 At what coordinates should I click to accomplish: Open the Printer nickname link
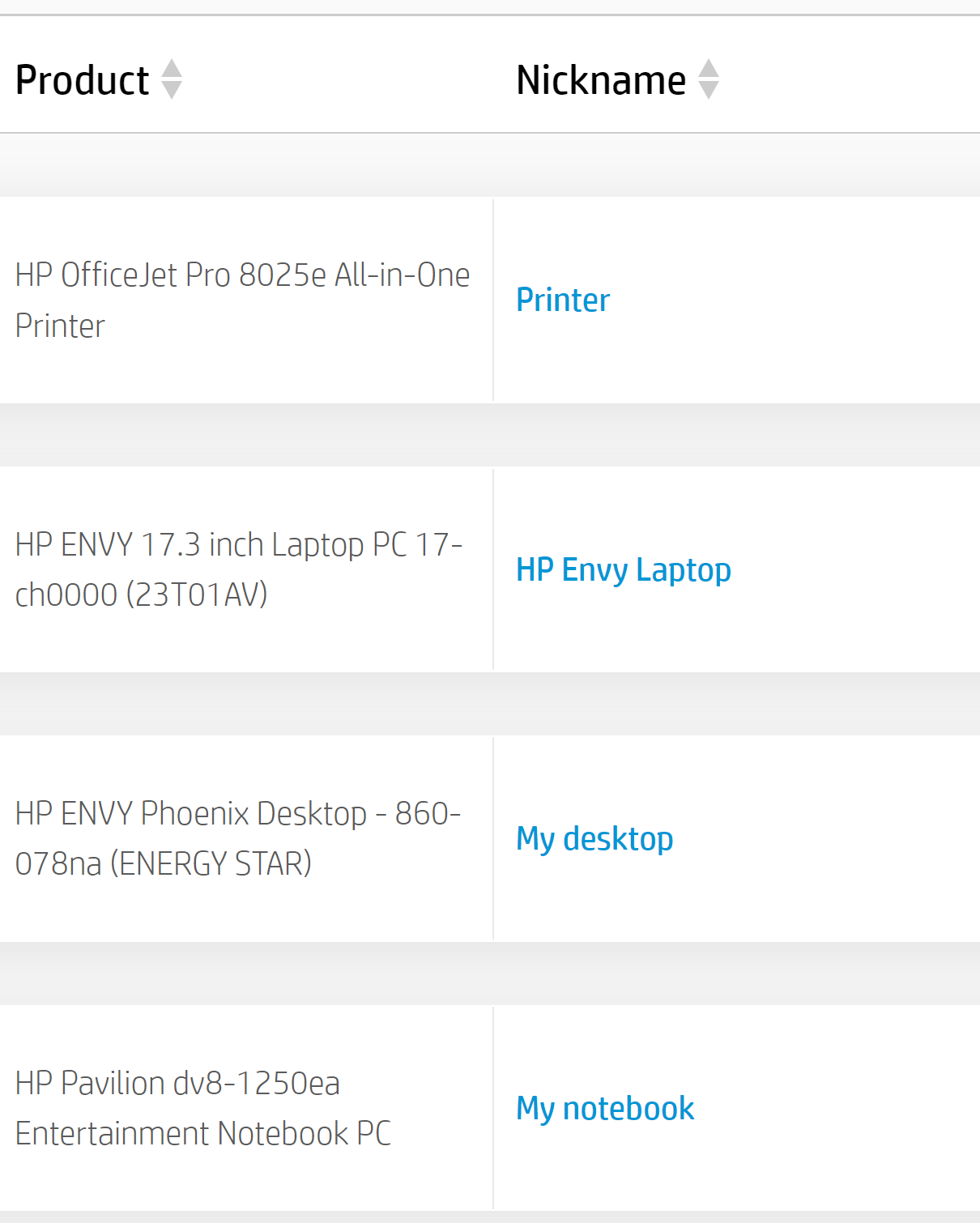[x=563, y=300]
